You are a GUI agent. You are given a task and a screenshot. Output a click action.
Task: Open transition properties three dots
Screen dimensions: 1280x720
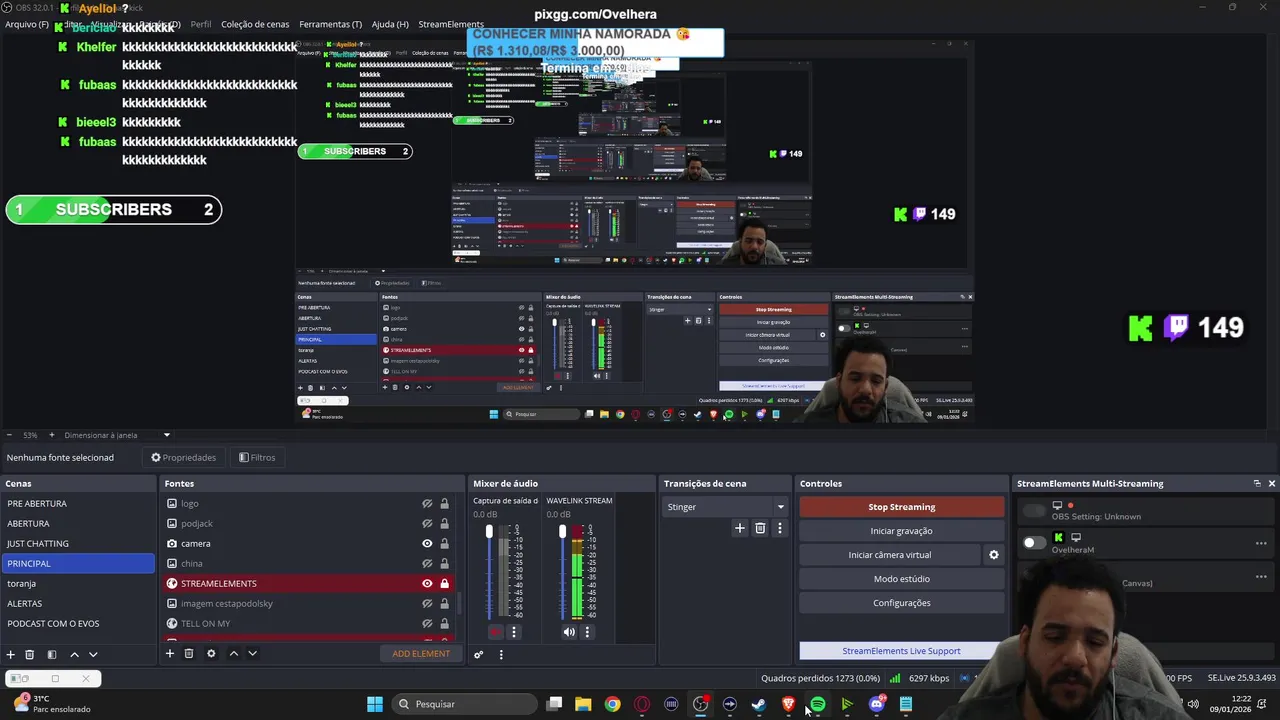click(x=780, y=528)
